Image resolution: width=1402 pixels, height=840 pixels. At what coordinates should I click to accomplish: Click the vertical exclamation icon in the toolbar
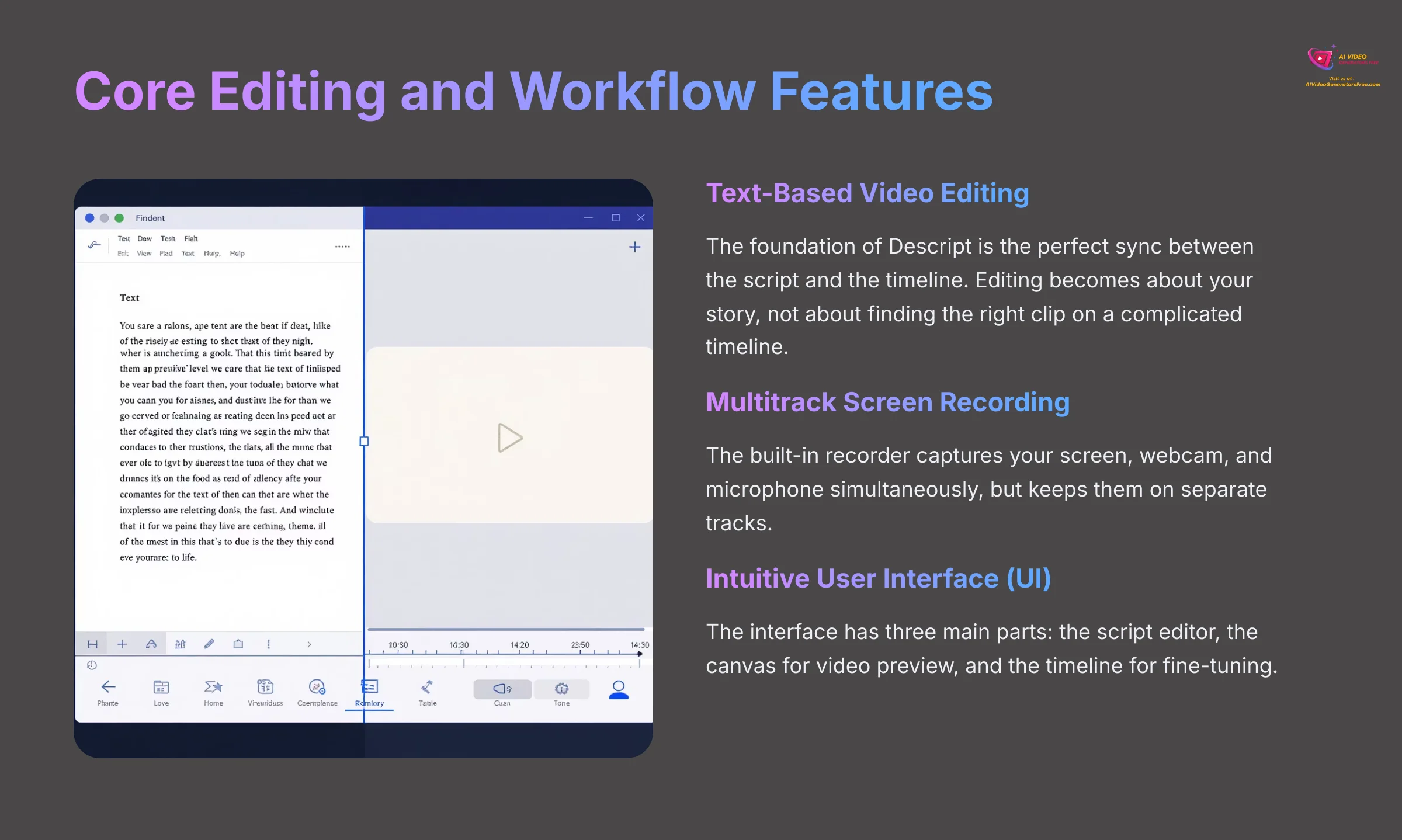269,644
